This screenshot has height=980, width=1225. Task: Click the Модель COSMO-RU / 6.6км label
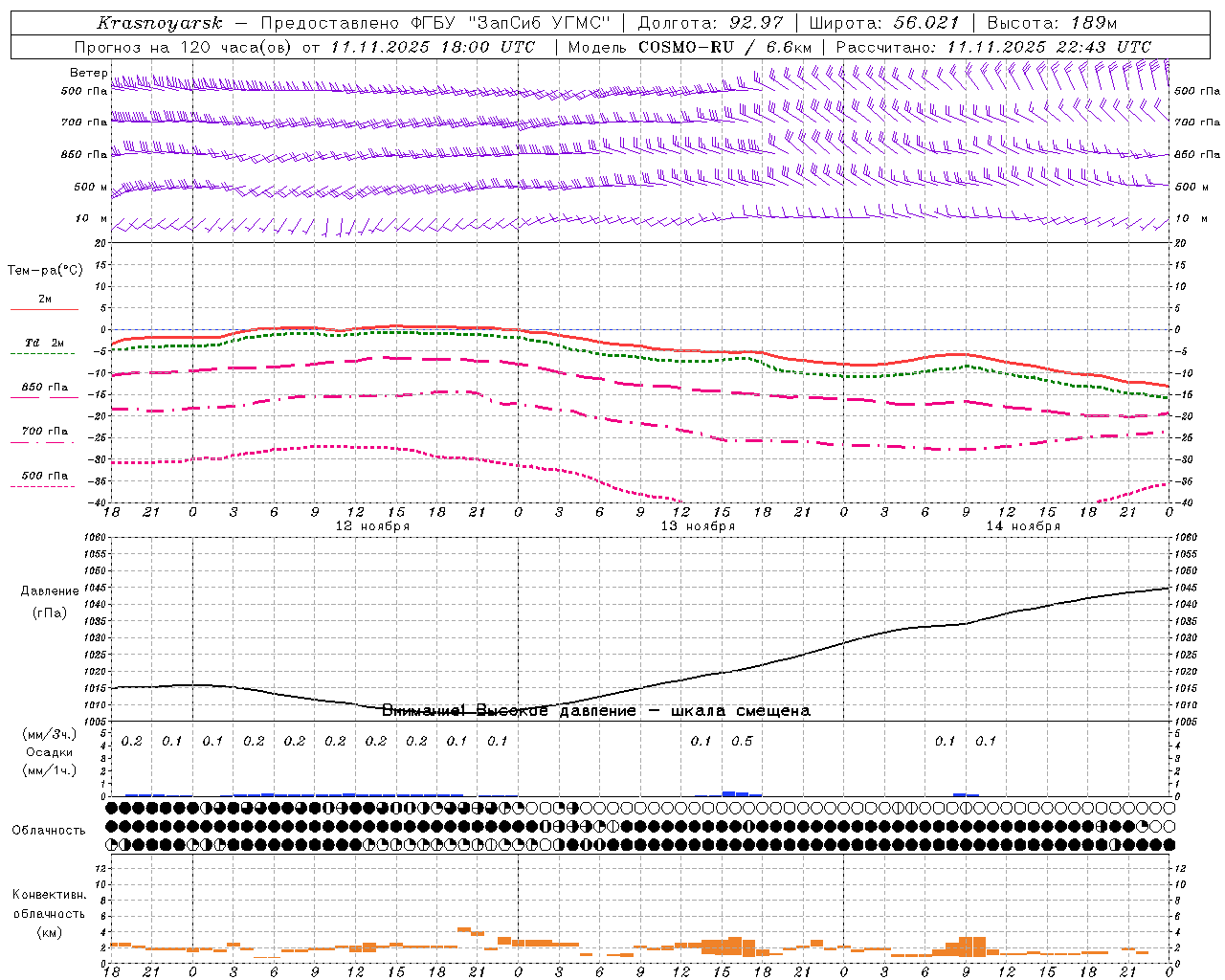(x=690, y=47)
